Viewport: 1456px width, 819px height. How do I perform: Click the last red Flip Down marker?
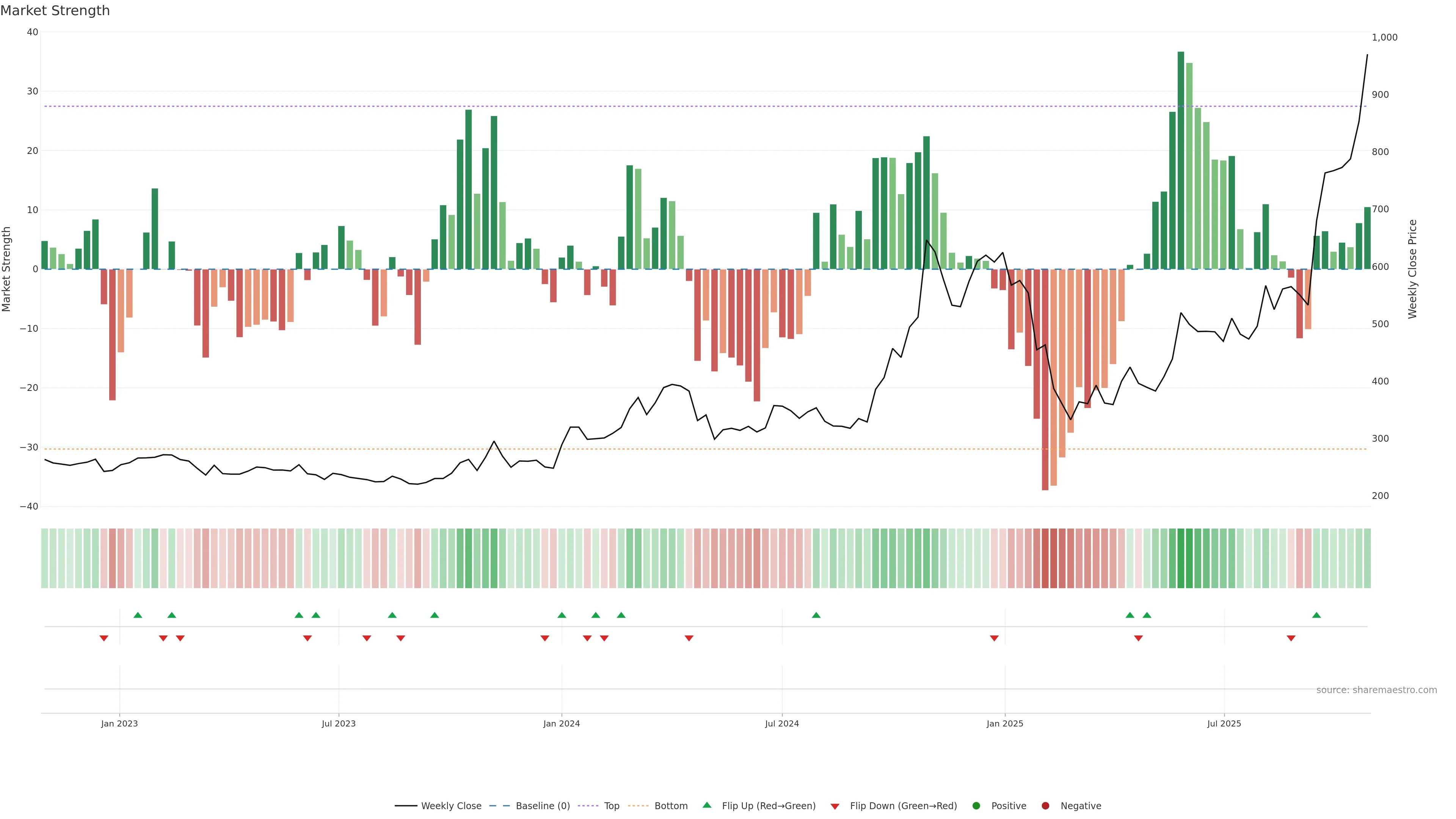[1291, 638]
